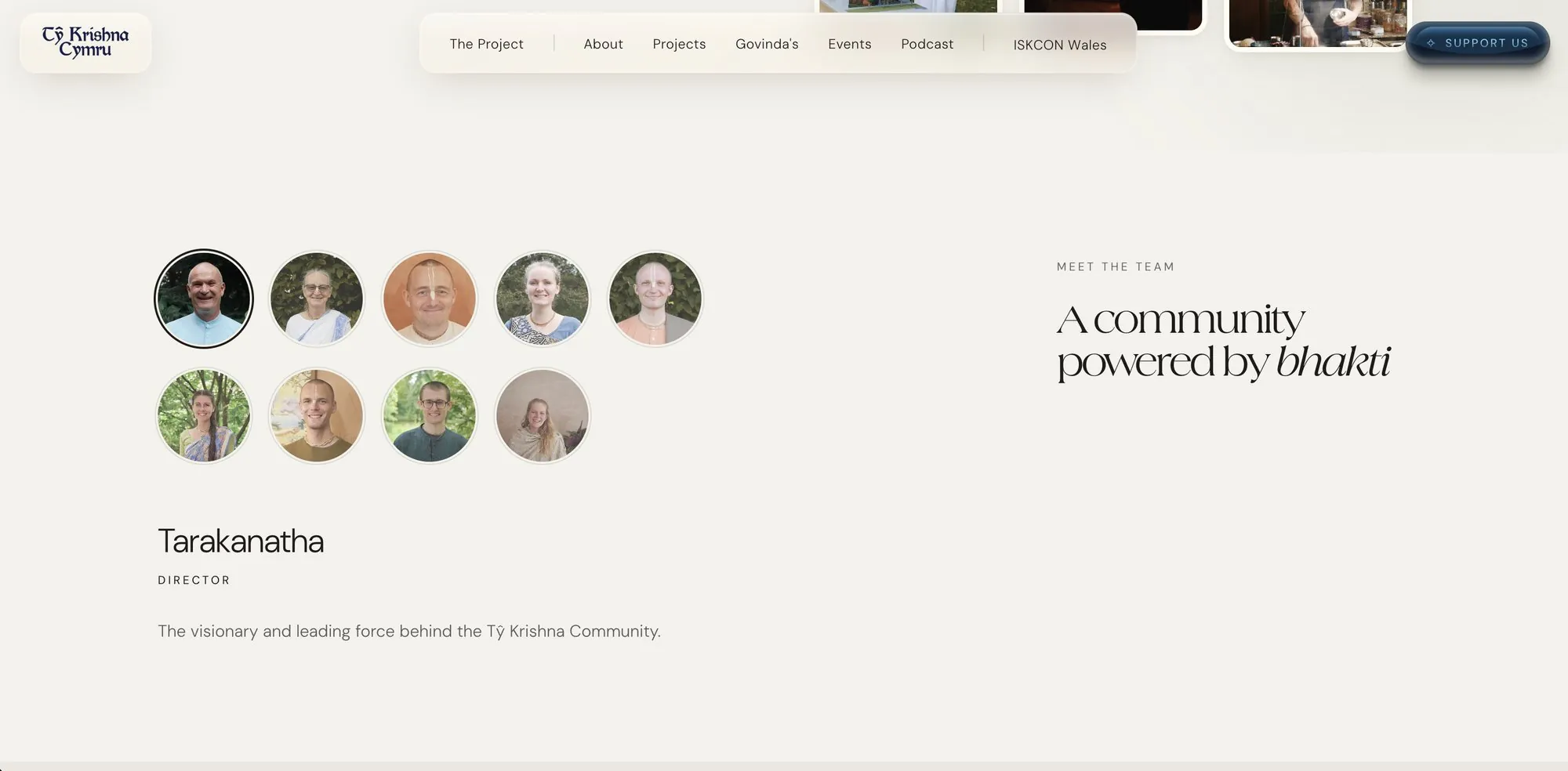The width and height of the screenshot is (1568, 771).
Task: Click the Tŷ Krishna Cymru logo
Action: coord(85,42)
